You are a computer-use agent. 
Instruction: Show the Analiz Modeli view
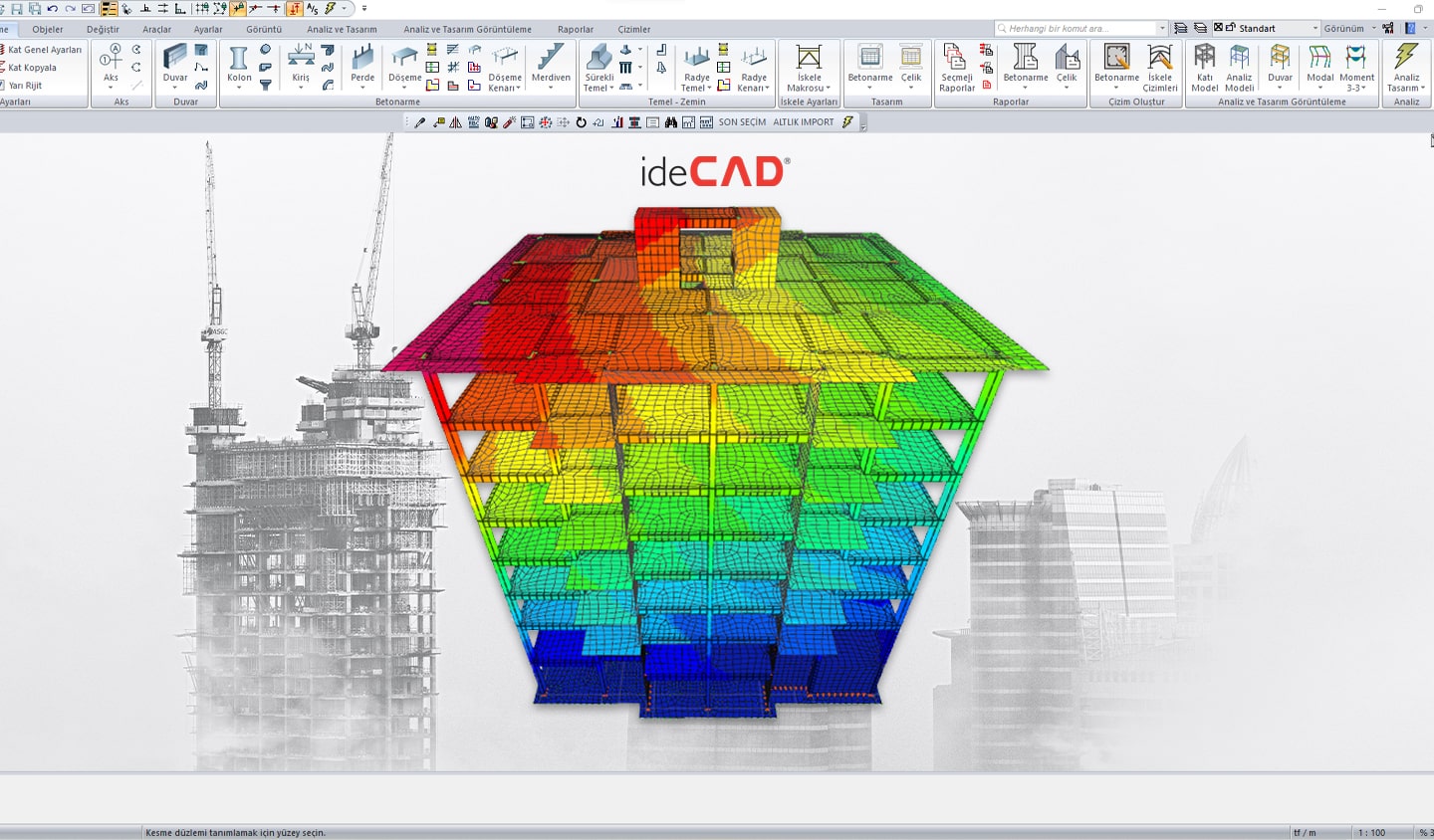[x=1240, y=67]
